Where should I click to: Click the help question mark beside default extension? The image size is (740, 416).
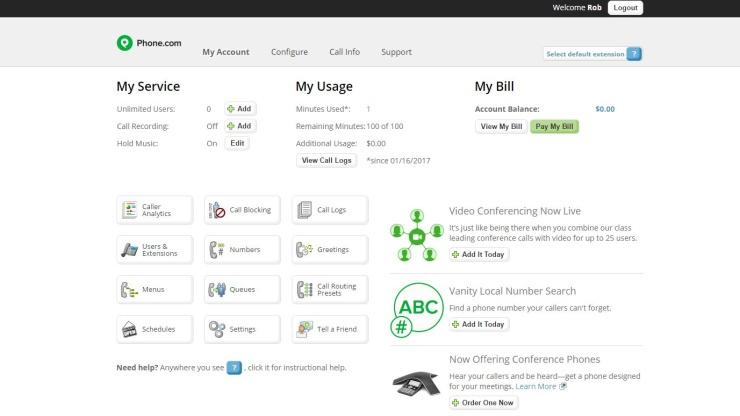pyautogui.click(x=634, y=54)
